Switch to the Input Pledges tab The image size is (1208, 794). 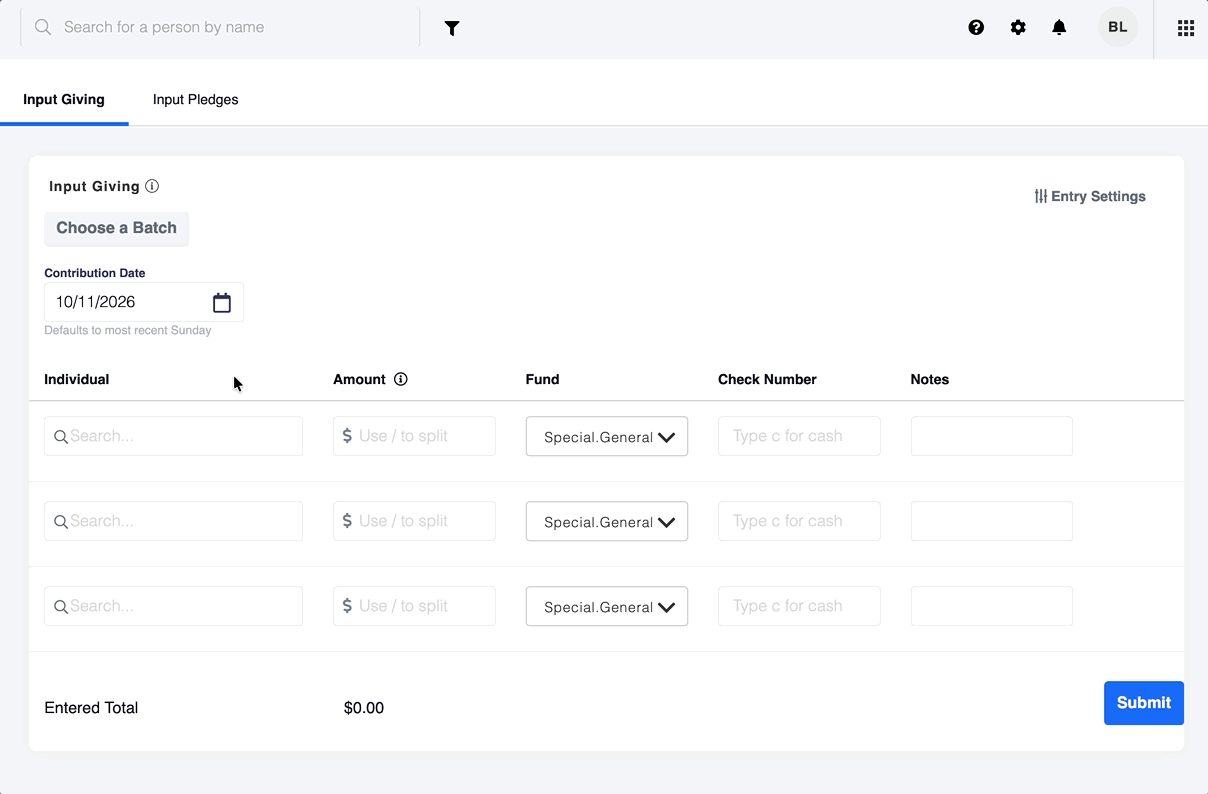pos(195,99)
